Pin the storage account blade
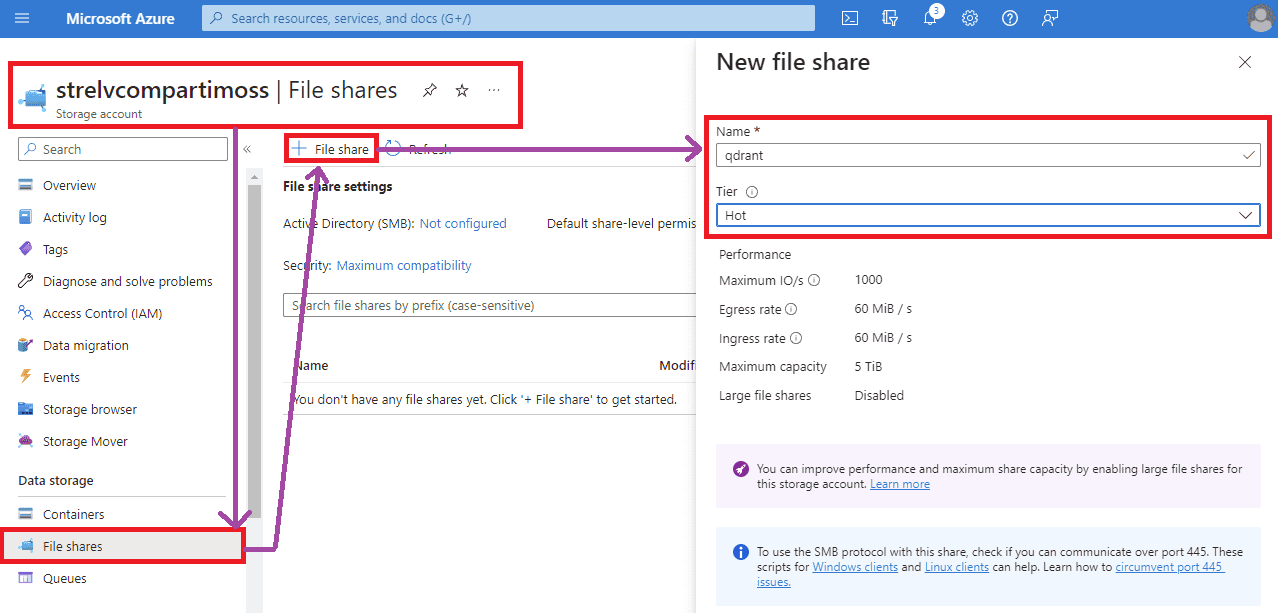The width and height of the screenshot is (1278, 613). pos(429,90)
